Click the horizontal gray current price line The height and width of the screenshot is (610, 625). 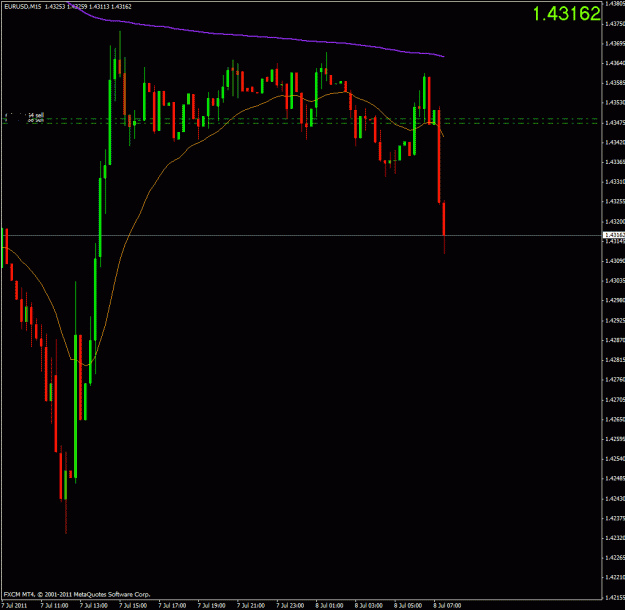(x=301, y=235)
